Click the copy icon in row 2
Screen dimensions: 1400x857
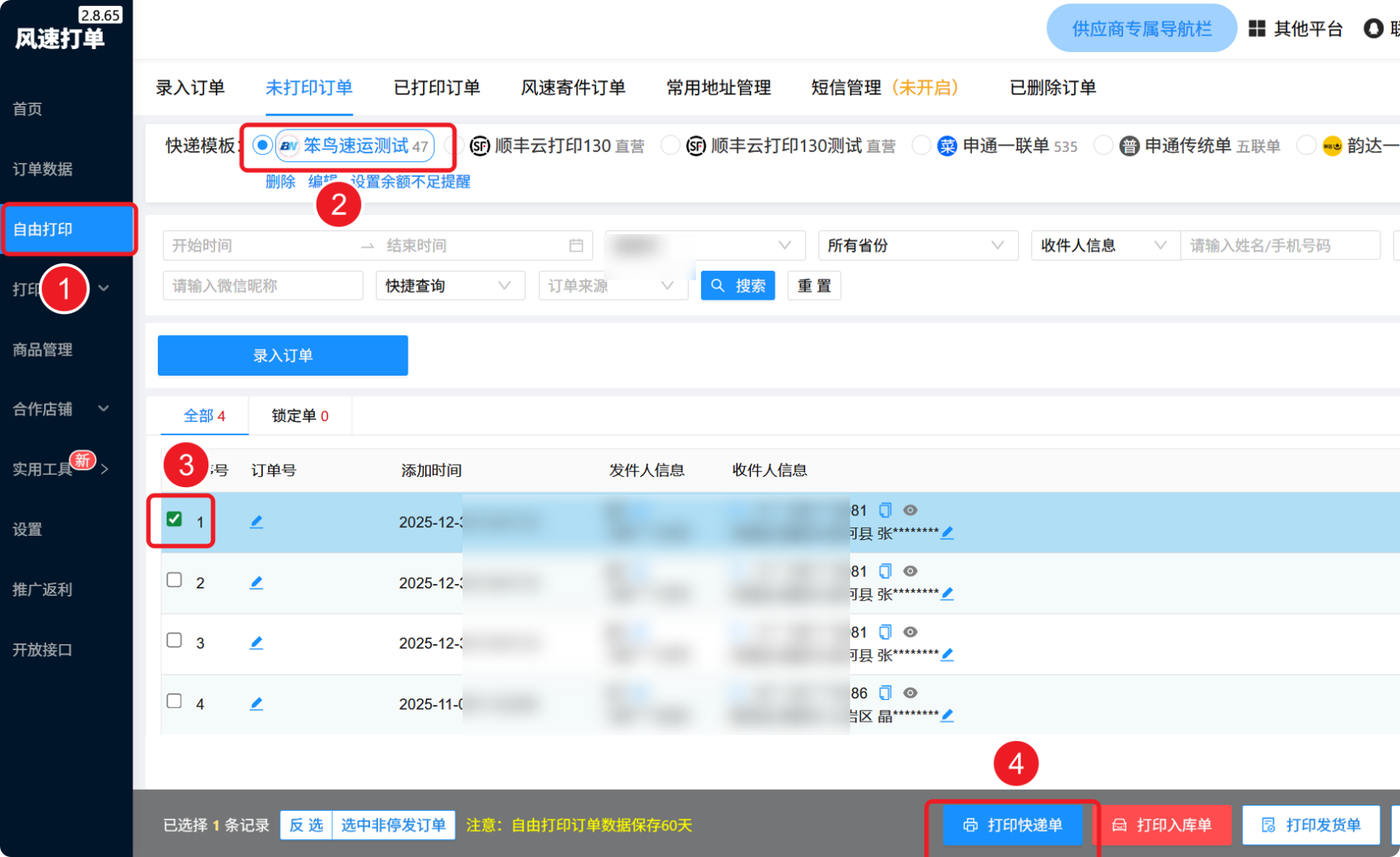885,571
